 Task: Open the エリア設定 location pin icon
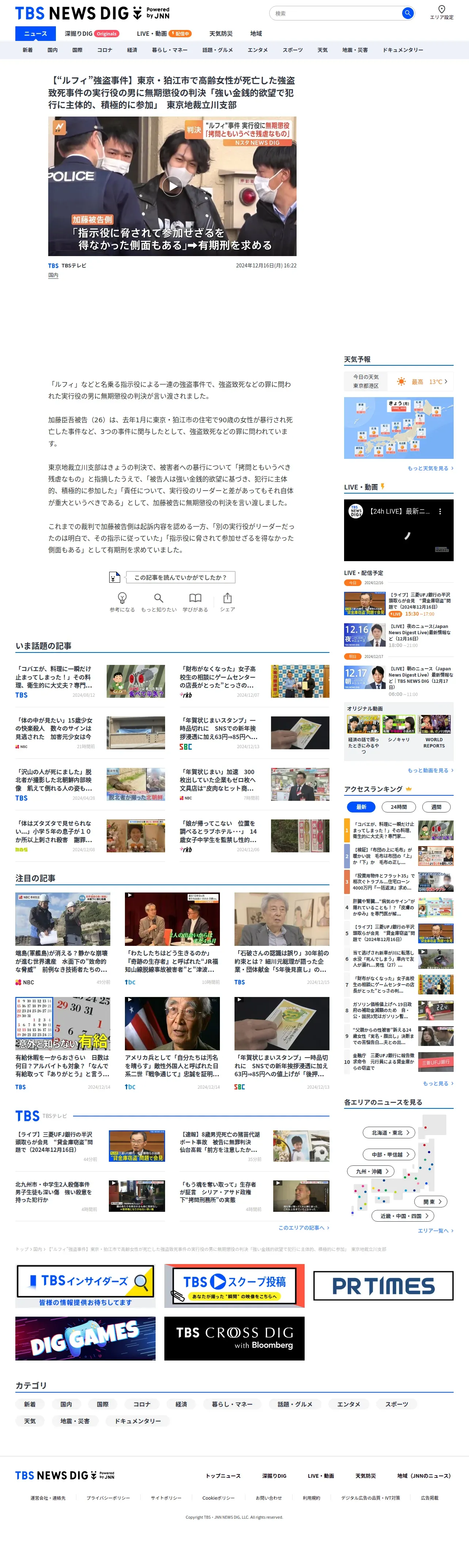tap(442, 9)
